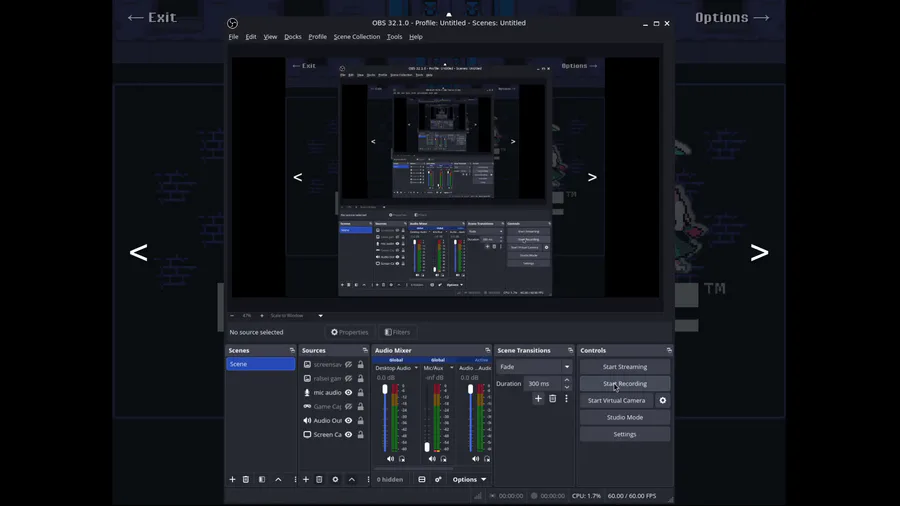Viewport: 900px width, 506px height.
Task: Show the hidden screensav source via its eye icon
Action: click(348, 364)
